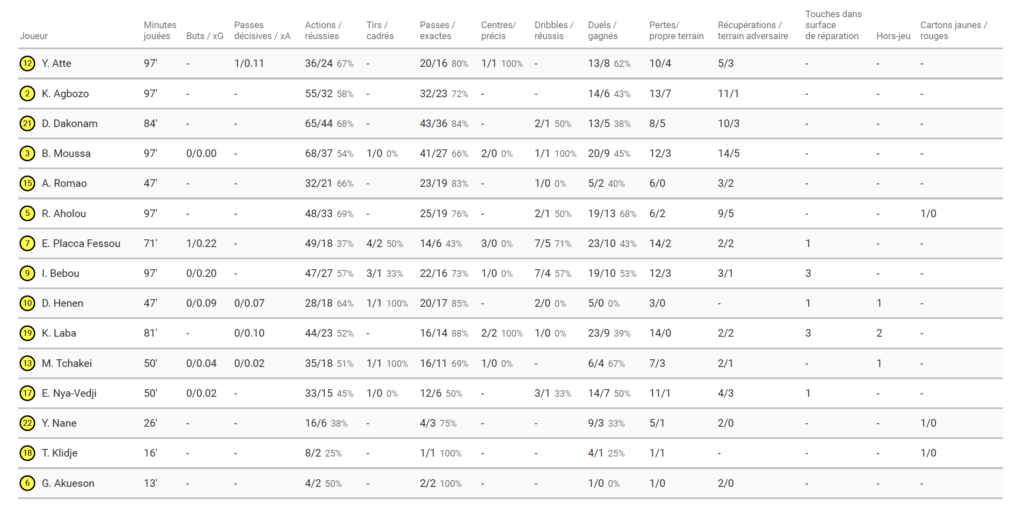Click number 3 badge next to B. Moussa
Screen dimensions: 1024x510
tap(27, 154)
